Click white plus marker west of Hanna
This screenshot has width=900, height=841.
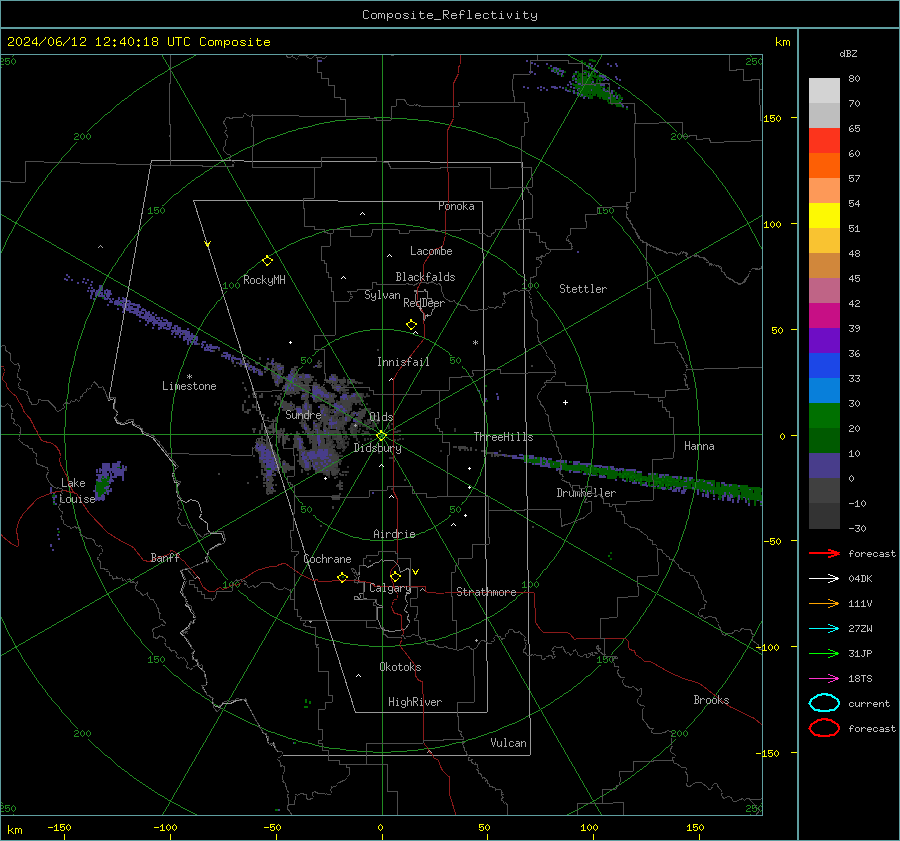pos(565,402)
